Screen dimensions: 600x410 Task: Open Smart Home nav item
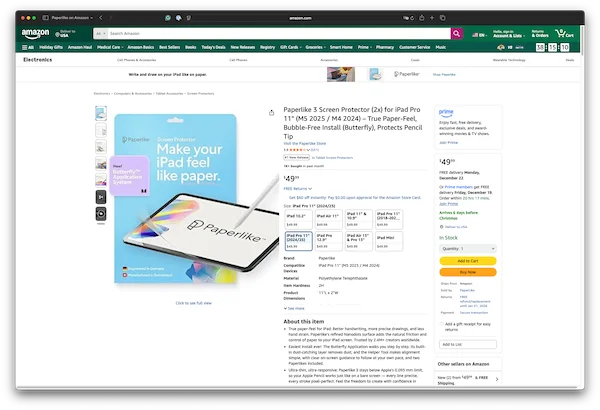click(341, 47)
